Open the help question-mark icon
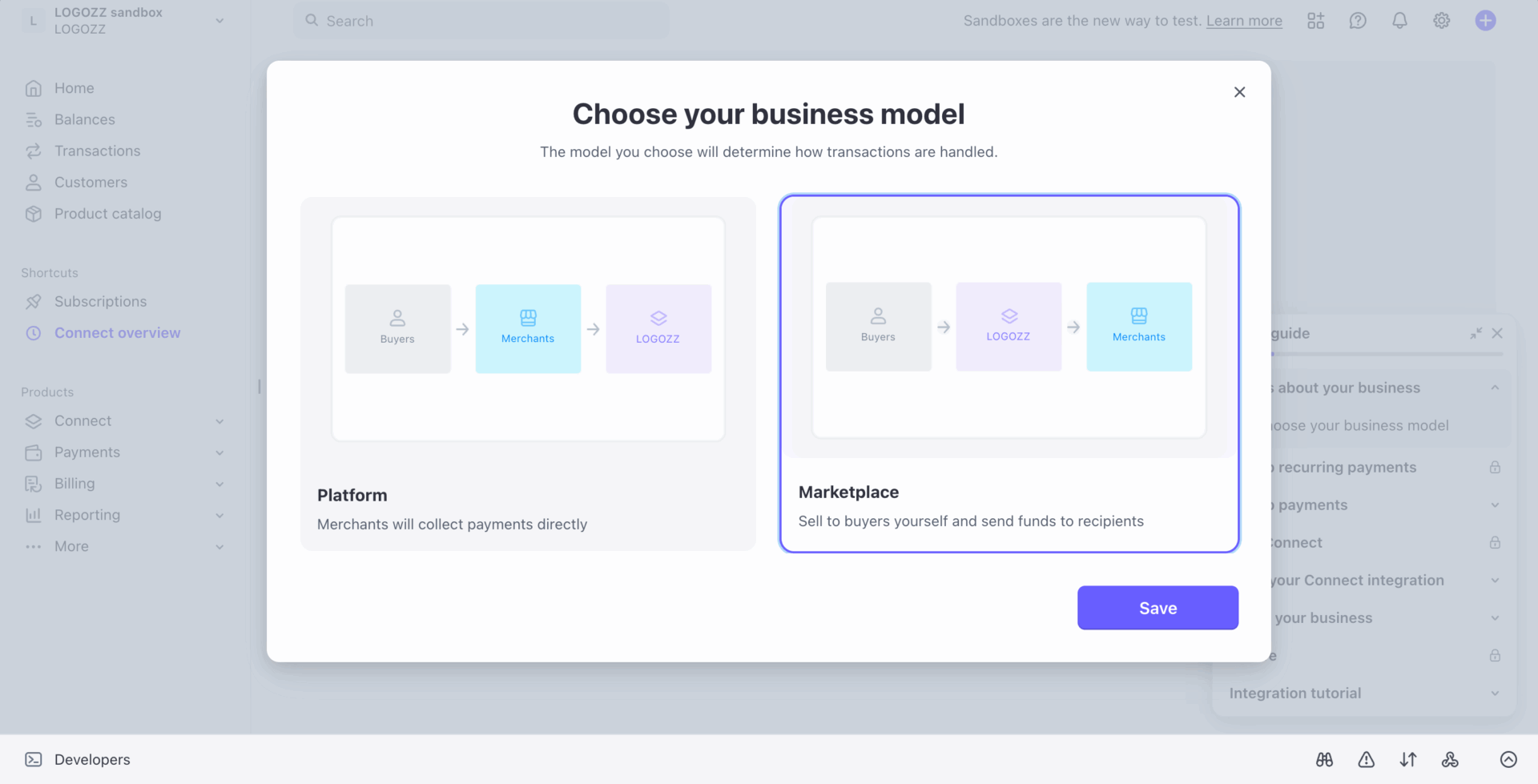The height and width of the screenshot is (784, 1538). pyautogui.click(x=1358, y=20)
